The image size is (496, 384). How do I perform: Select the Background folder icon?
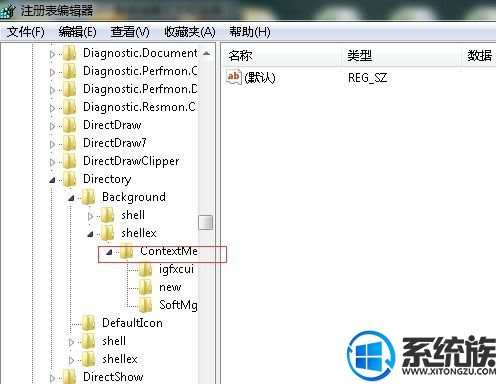(x=89, y=197)
